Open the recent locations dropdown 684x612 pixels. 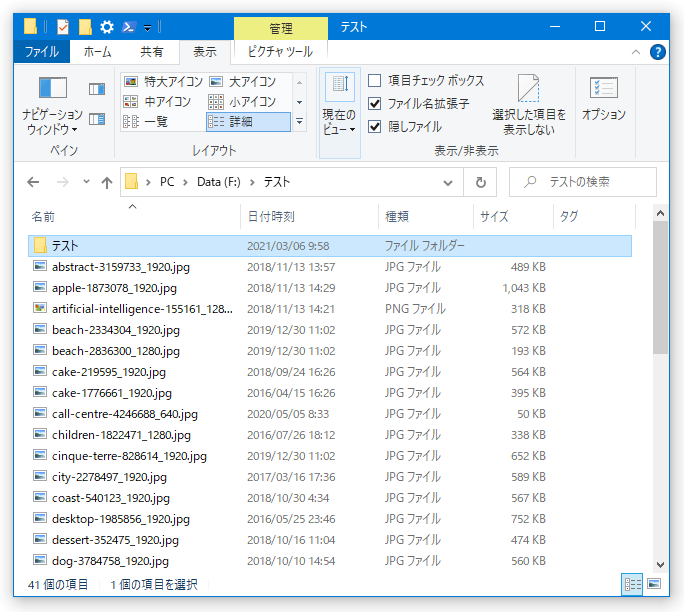click(x=86, y=181)
